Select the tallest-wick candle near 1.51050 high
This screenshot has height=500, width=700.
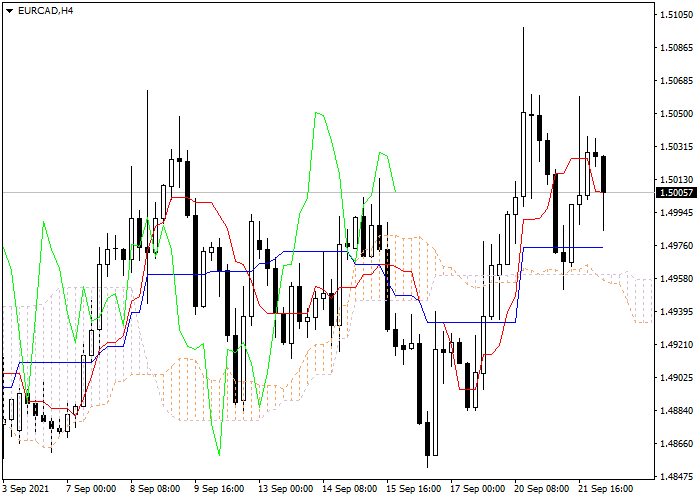coord(523,154)
